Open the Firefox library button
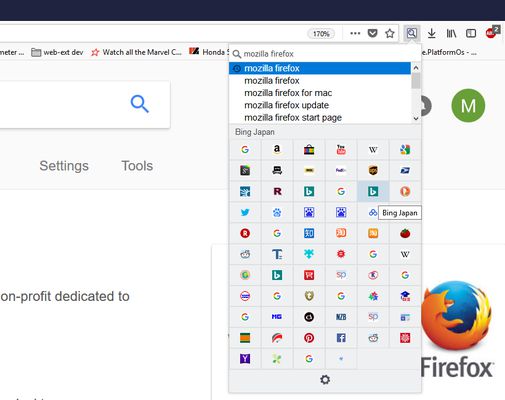Viewport: 505px width, 400px height. pyautogui.click(x=451, y=33)
